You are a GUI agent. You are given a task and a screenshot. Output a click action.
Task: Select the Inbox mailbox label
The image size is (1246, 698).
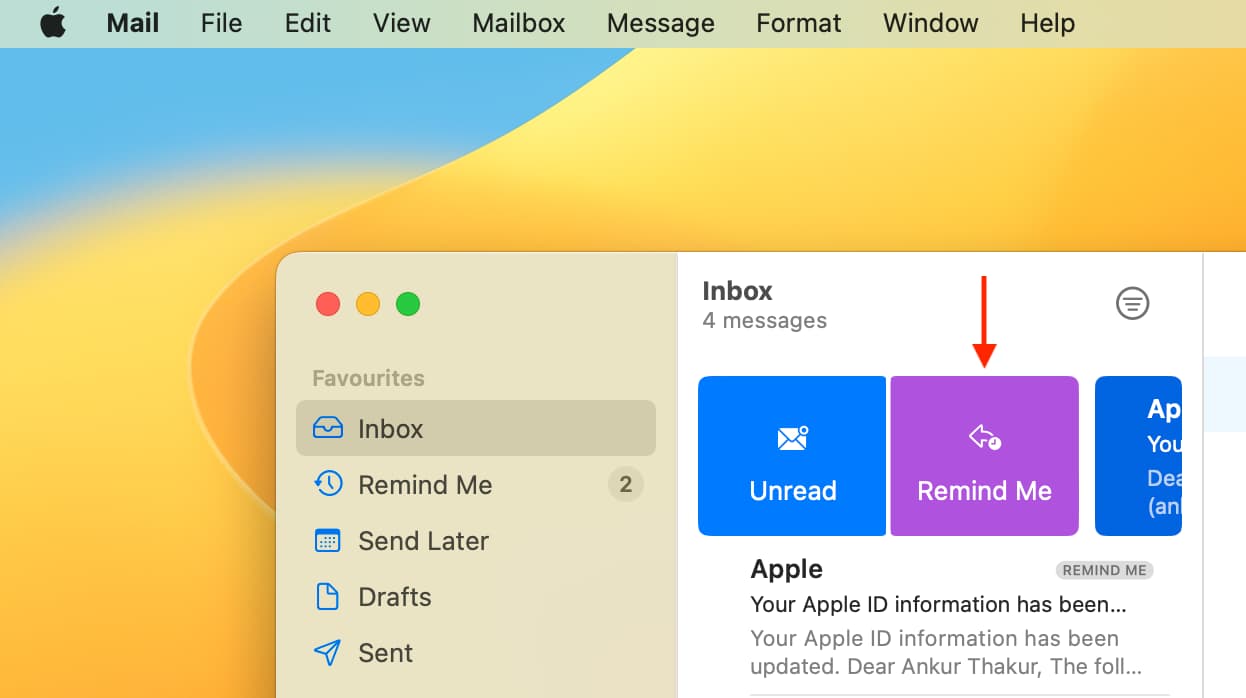[x=391, y=429]
